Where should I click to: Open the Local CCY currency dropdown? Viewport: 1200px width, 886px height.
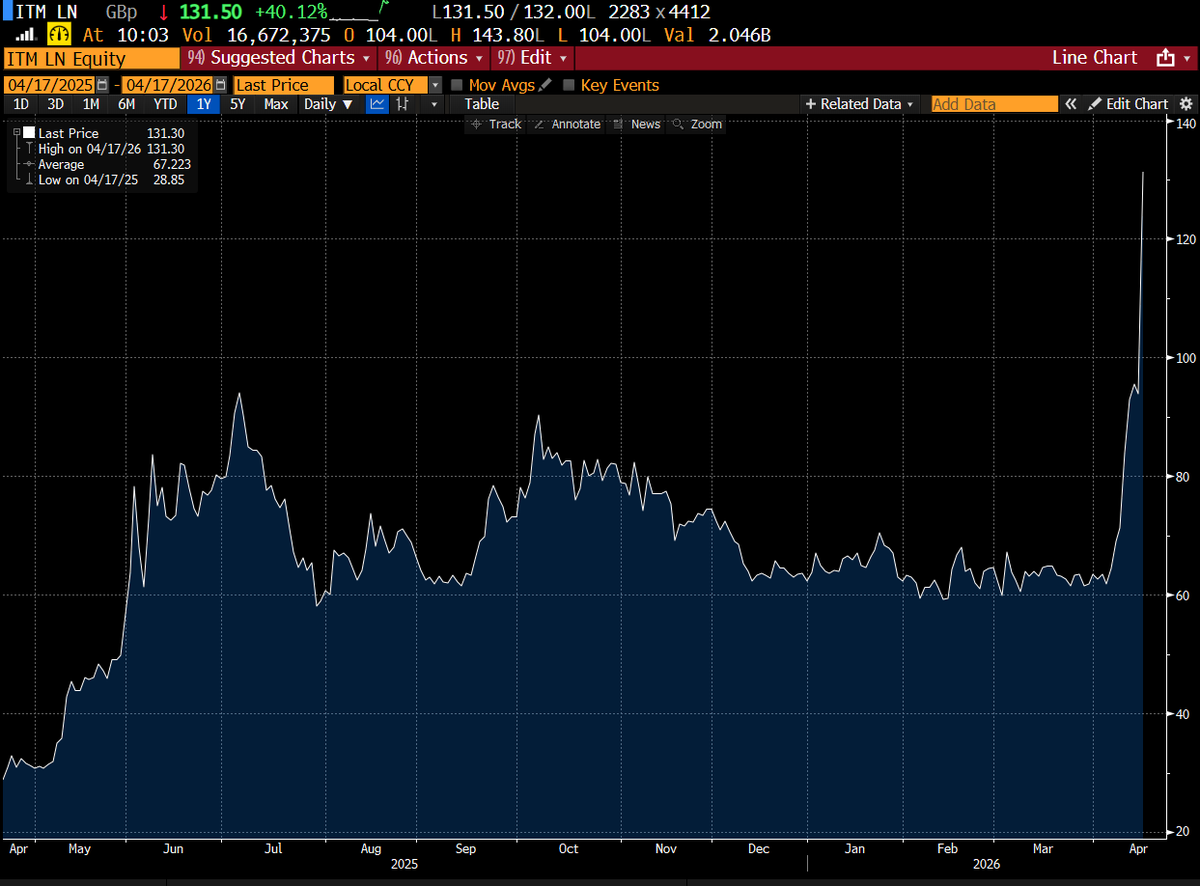[x=434, y=85]
